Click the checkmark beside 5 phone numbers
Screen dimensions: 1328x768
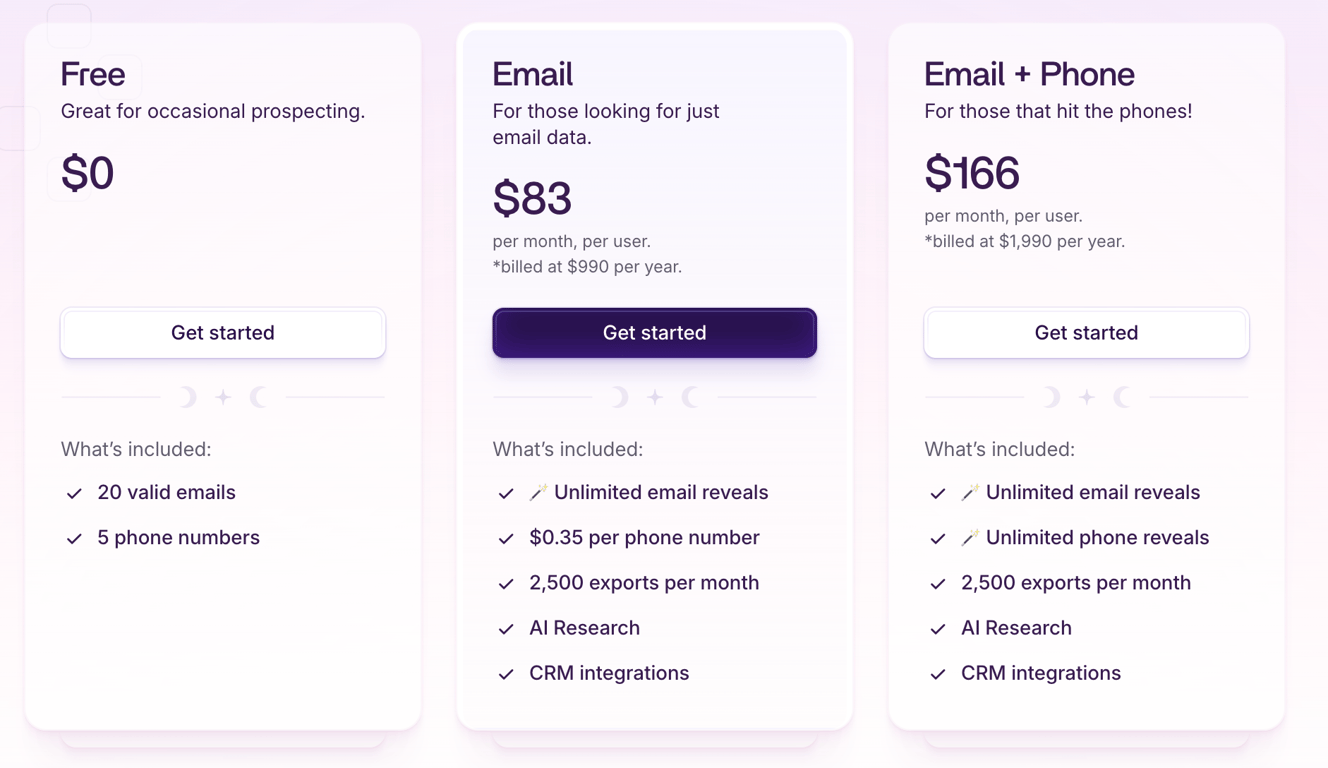click(x=74, y=538)
